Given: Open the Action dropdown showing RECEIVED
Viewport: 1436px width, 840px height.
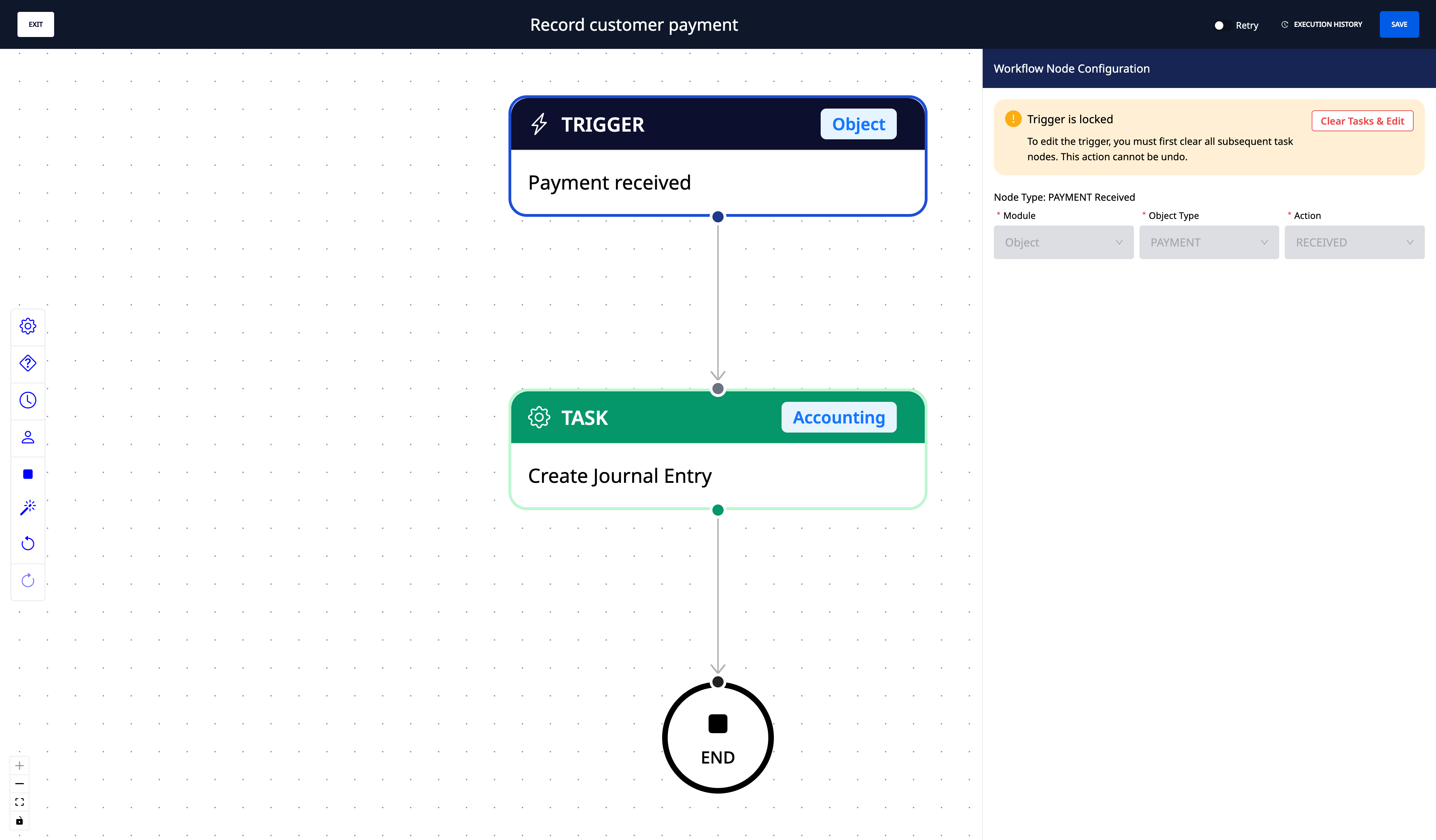Looking at the screenshot, I should click(x=1355, y=242).
